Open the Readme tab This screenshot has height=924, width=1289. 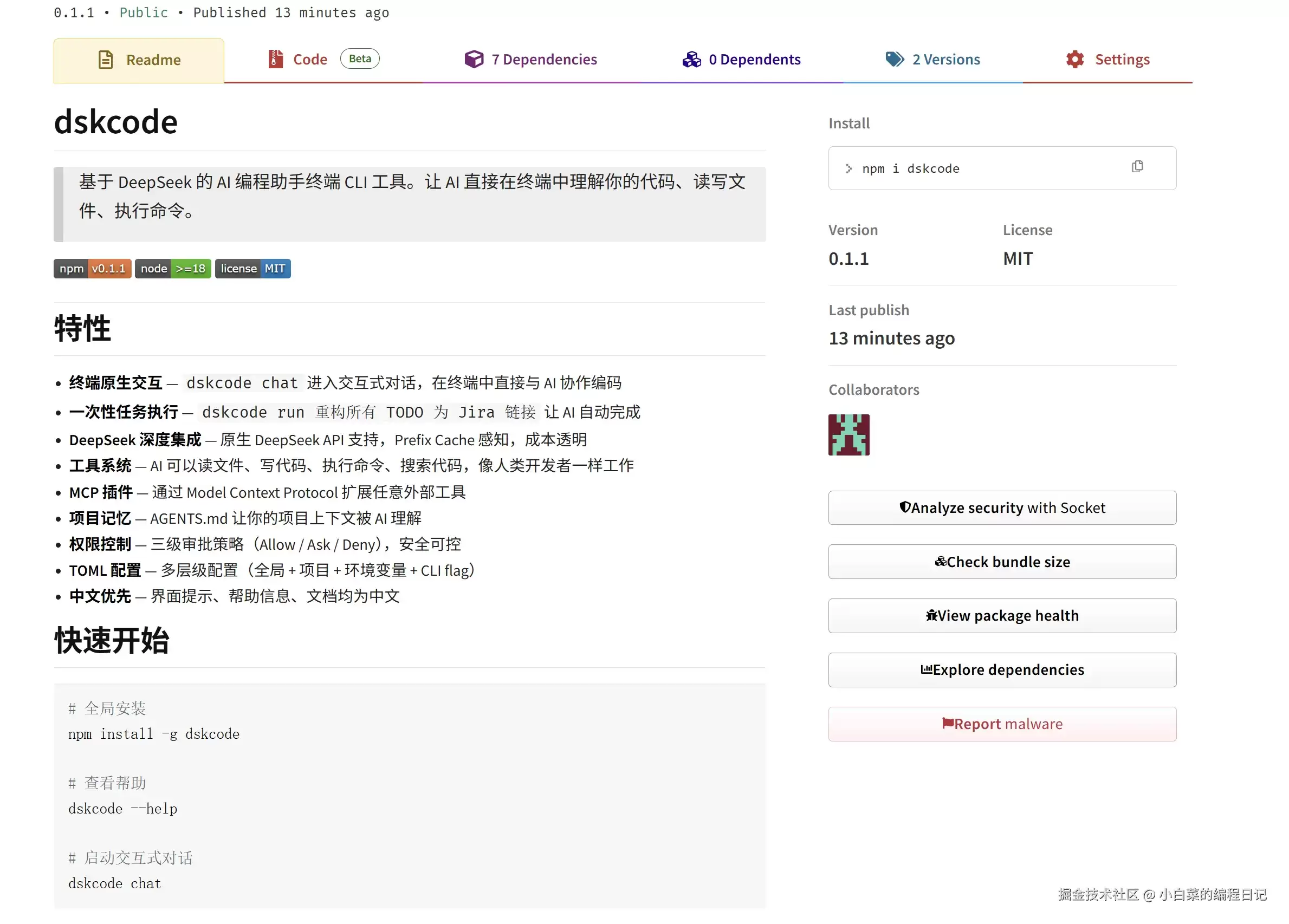click(x=139, y=60)
